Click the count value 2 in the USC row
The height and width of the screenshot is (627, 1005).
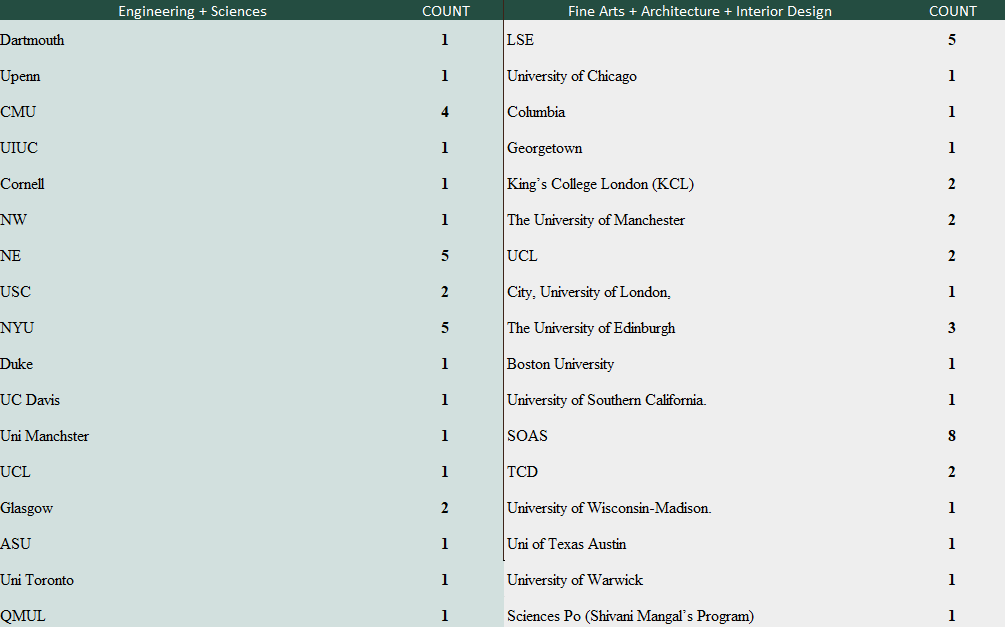point(445,292)
